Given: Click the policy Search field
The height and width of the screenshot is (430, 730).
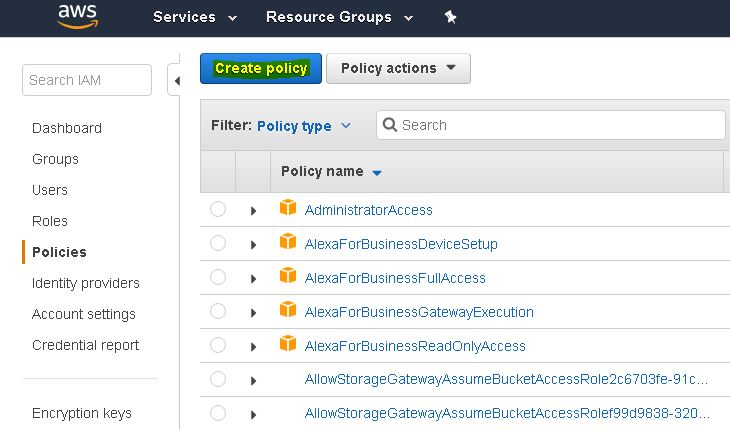Looking at the screenshot, I should click(x=555, y=125).
